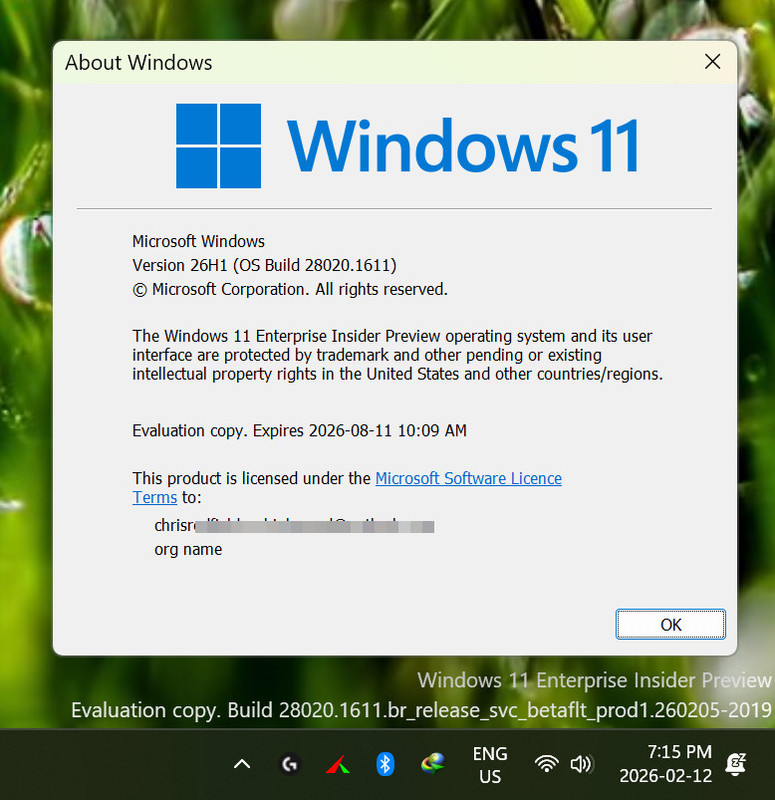The width and height of the screenshot is (775, 800).
Task: Close the About Windows dialog
Action: tap(712, 62)
